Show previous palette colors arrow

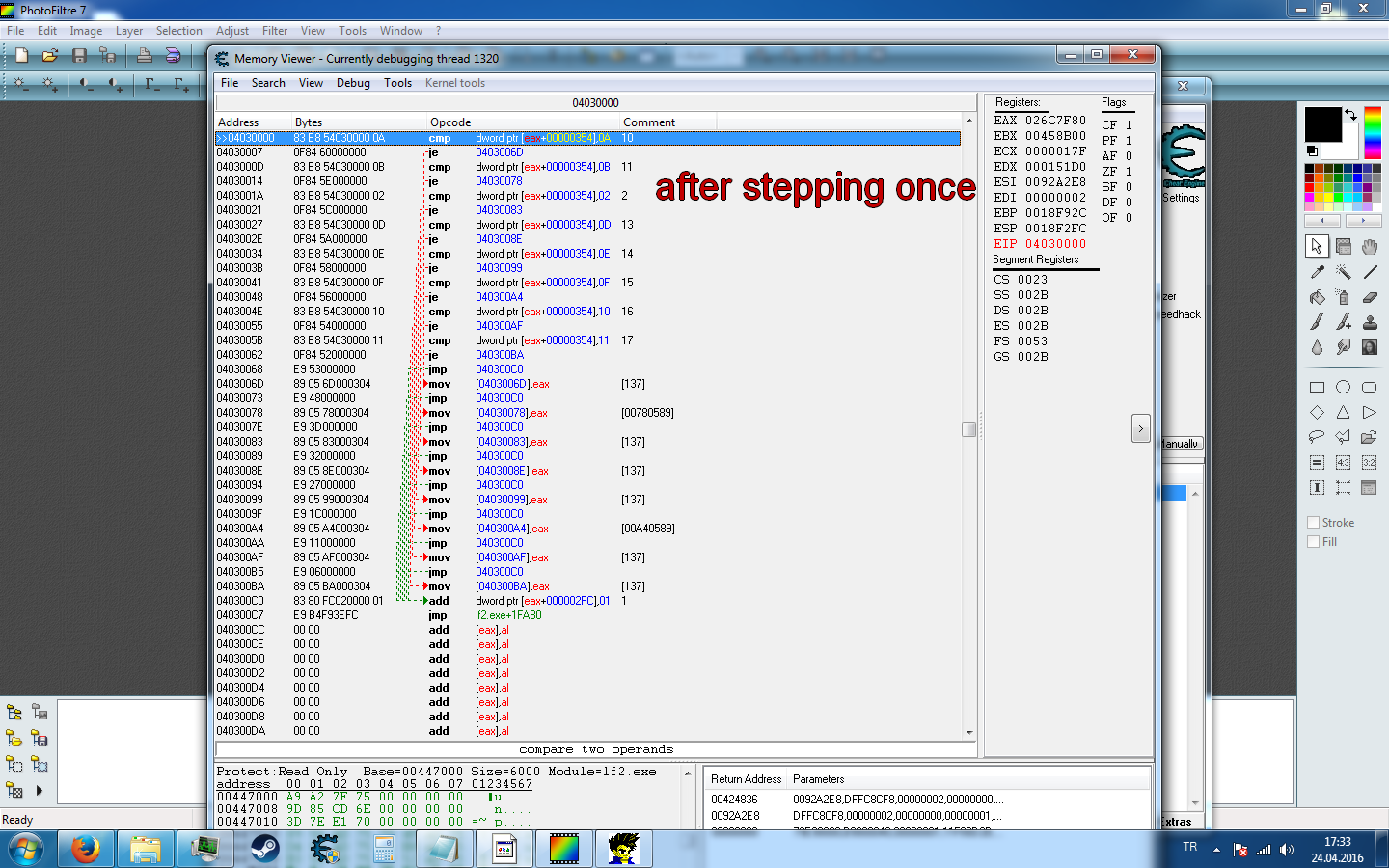[1321, 221]
